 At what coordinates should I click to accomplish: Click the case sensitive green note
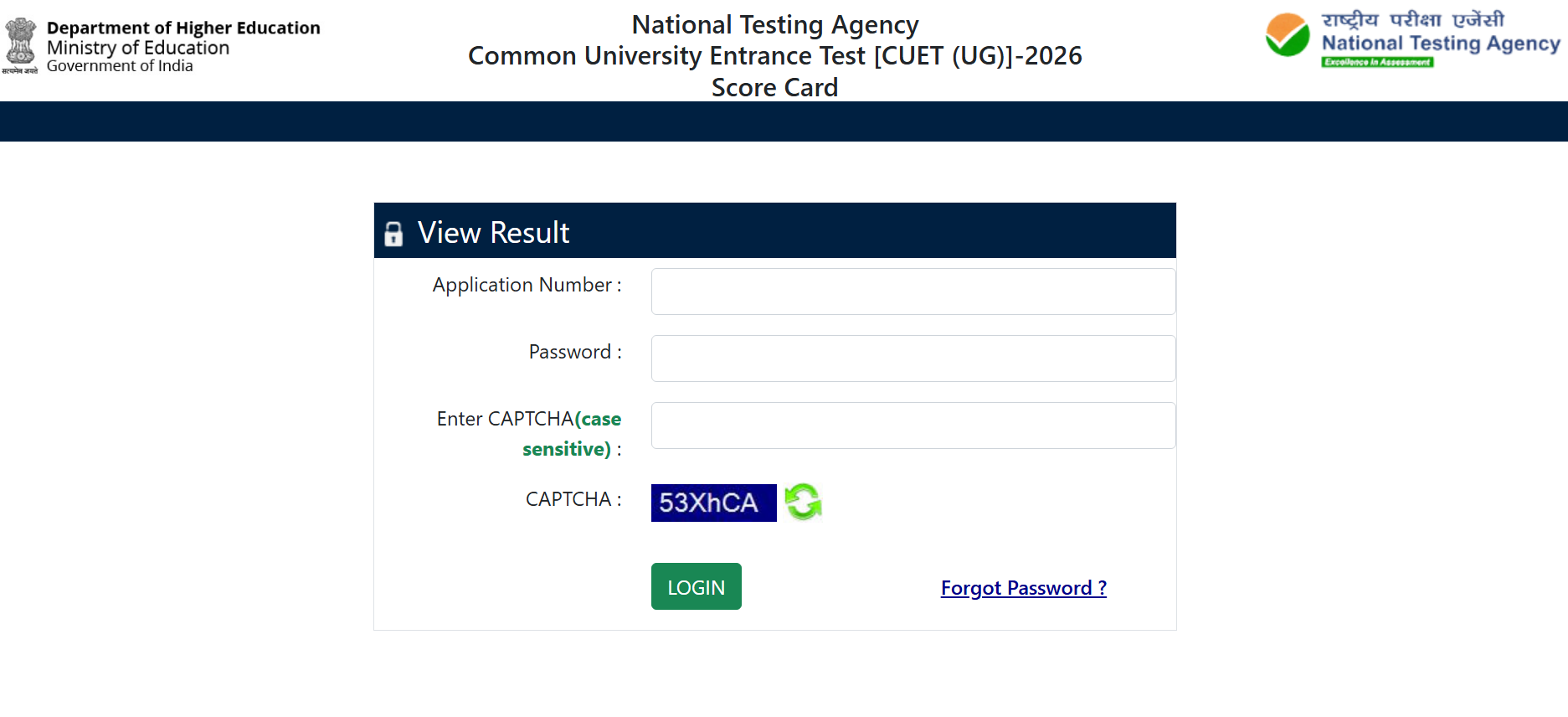click(x=573, y=434)
